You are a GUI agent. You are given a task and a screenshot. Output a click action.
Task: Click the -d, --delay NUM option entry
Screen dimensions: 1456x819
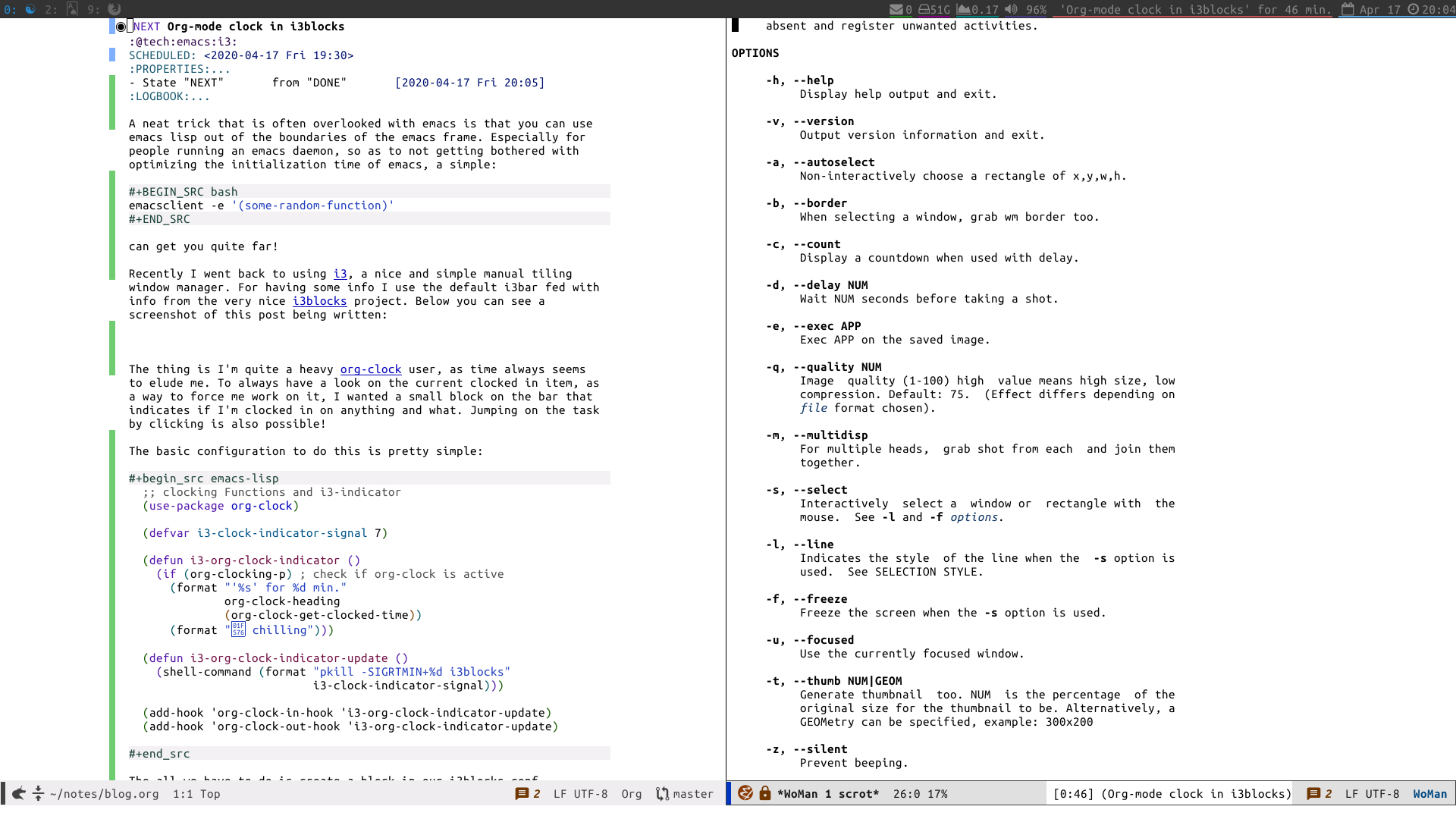817,285
